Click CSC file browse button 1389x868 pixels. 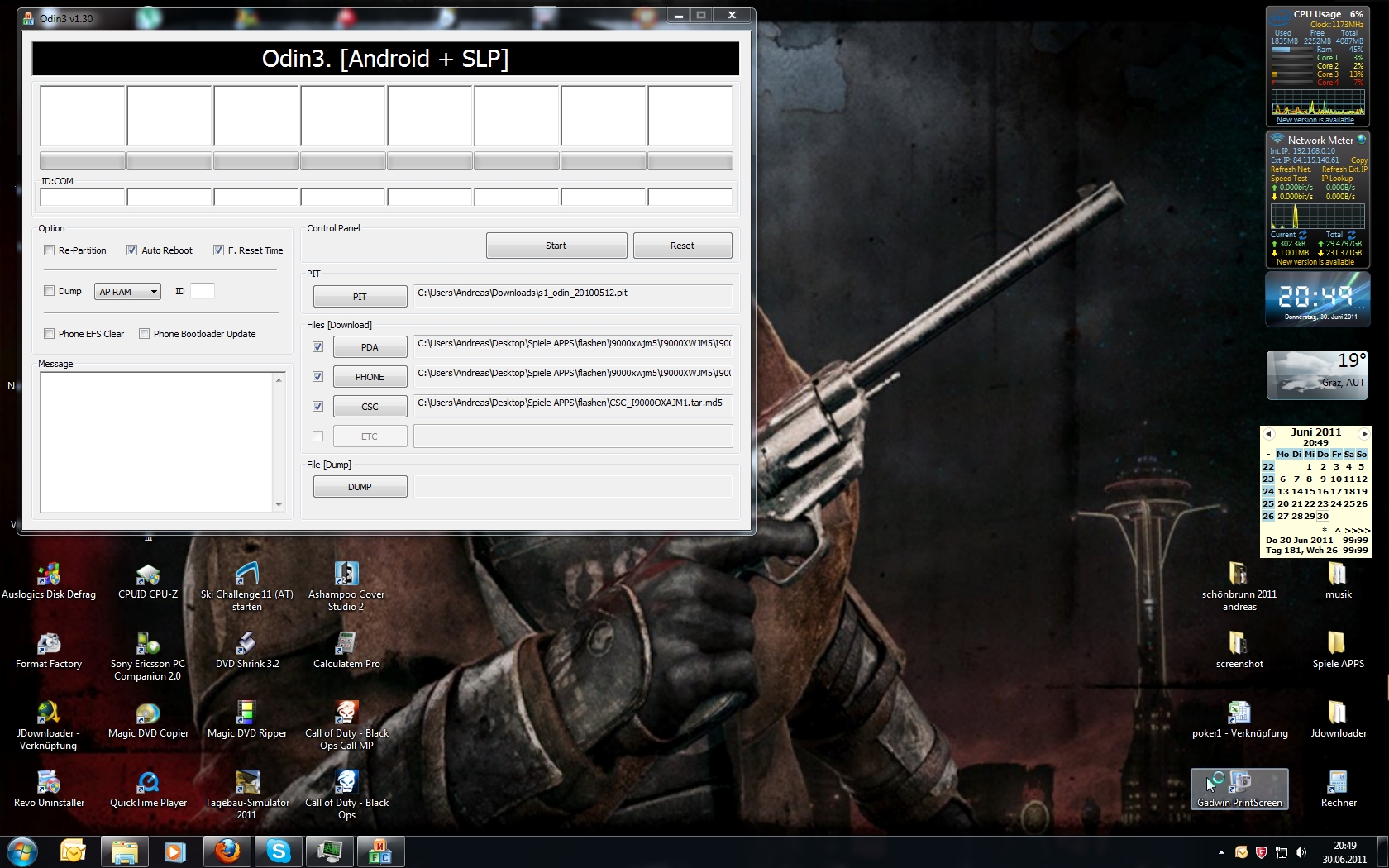coord(370,407)
